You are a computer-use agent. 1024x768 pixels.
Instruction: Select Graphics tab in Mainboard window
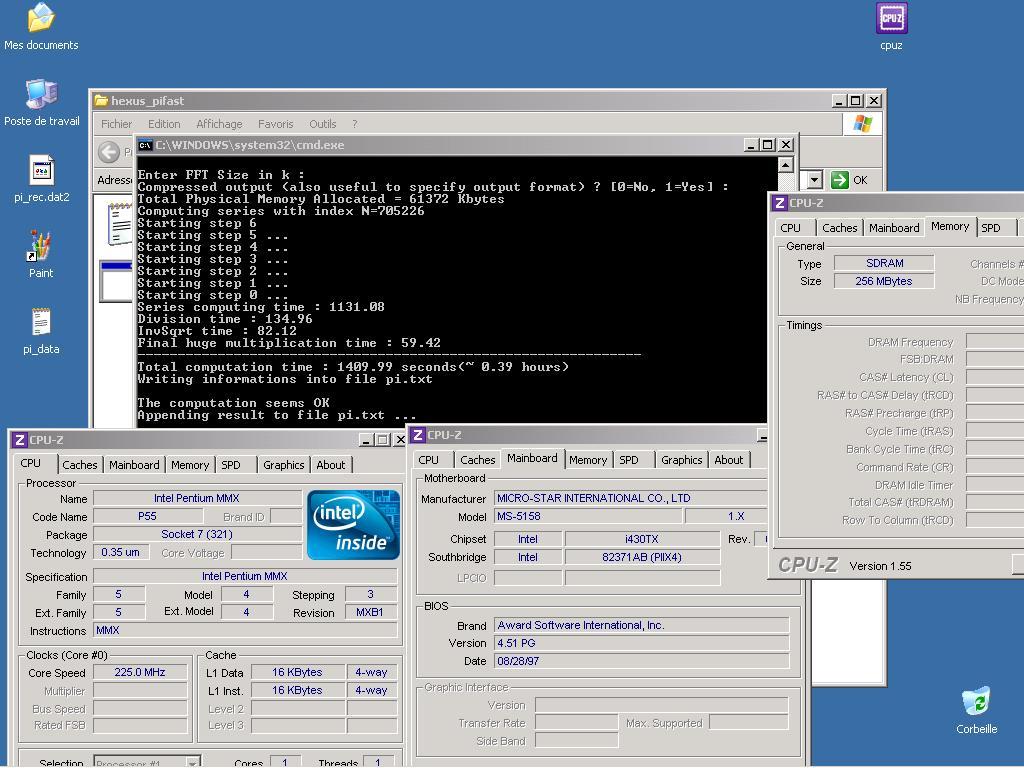point(681,460)
